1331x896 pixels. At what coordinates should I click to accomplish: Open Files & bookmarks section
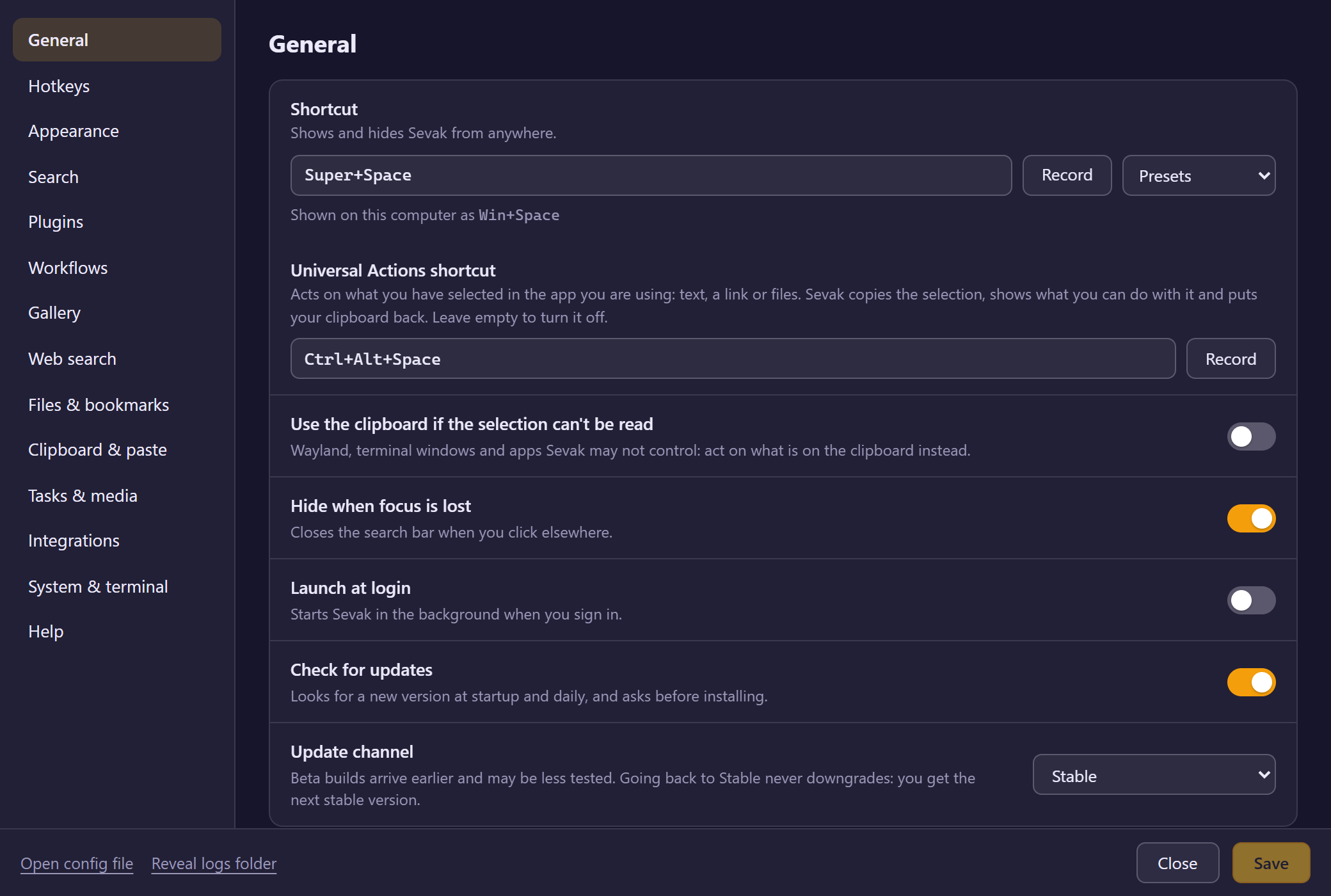[x=117, y=404]
